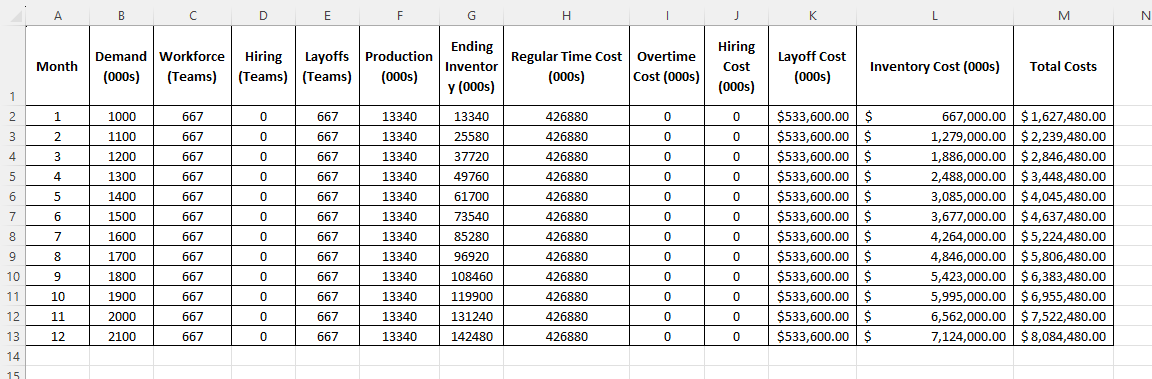Select month cell showing 10
This screenshot has width=1152, height=379.
(x=57, y=296)
